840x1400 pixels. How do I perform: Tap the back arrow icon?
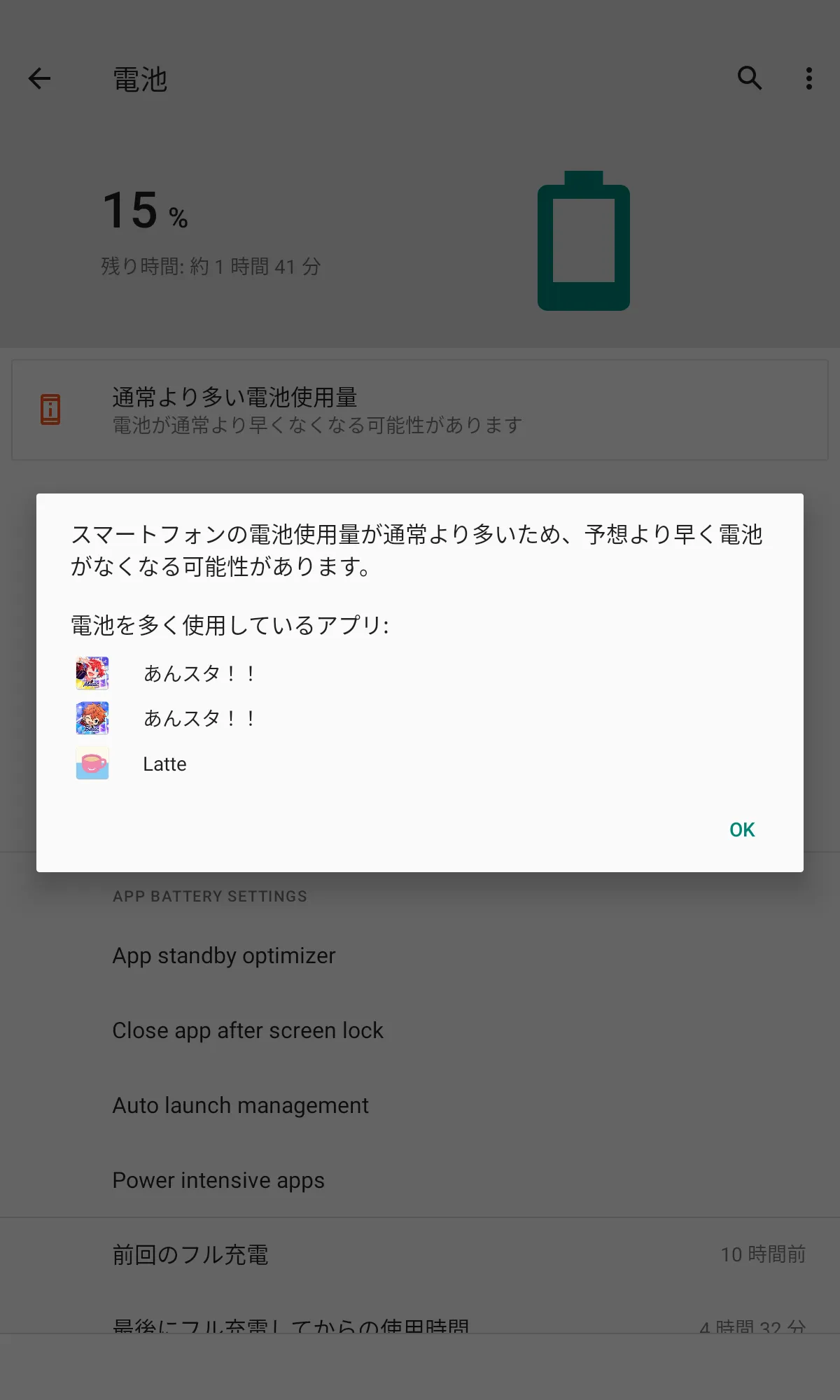pyautogui.click(x=39, y=78)
